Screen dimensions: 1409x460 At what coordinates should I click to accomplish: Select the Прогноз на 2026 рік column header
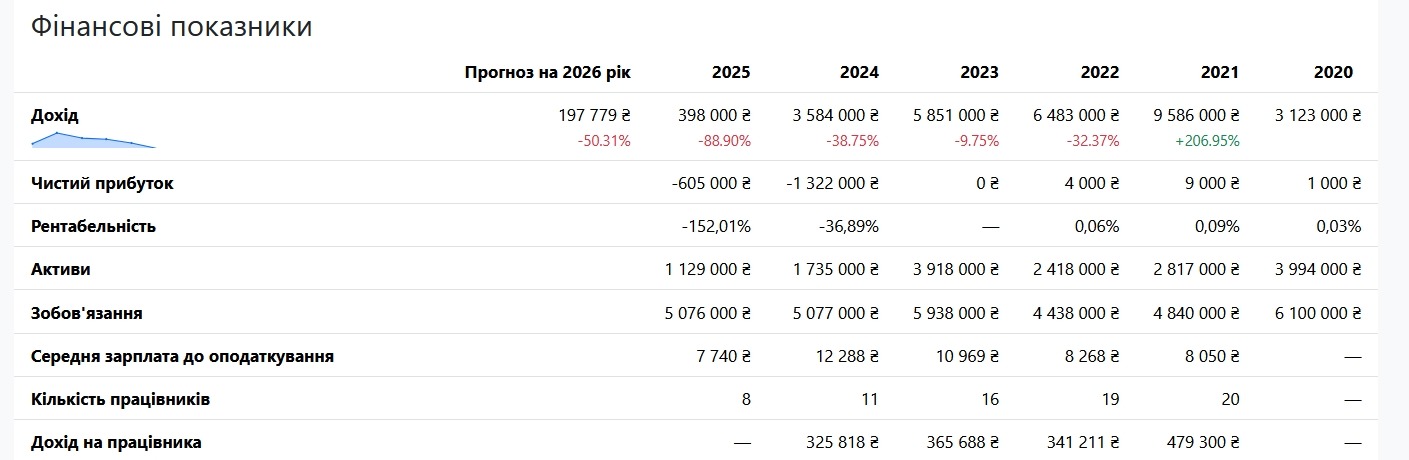tap(548, 72)
